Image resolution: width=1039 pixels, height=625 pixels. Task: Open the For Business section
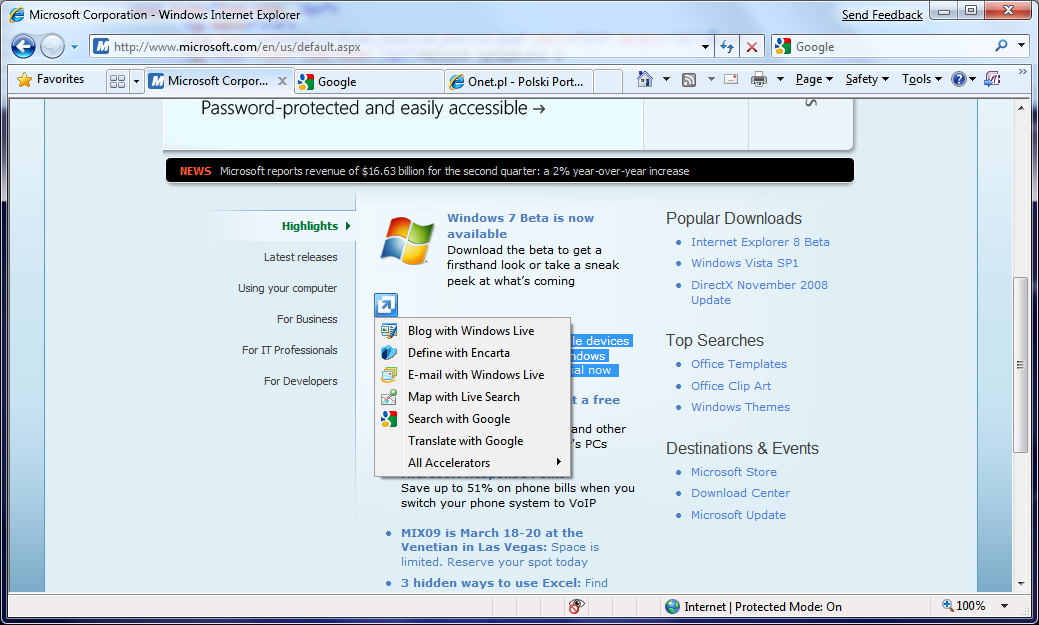click(x=307, y=319)
